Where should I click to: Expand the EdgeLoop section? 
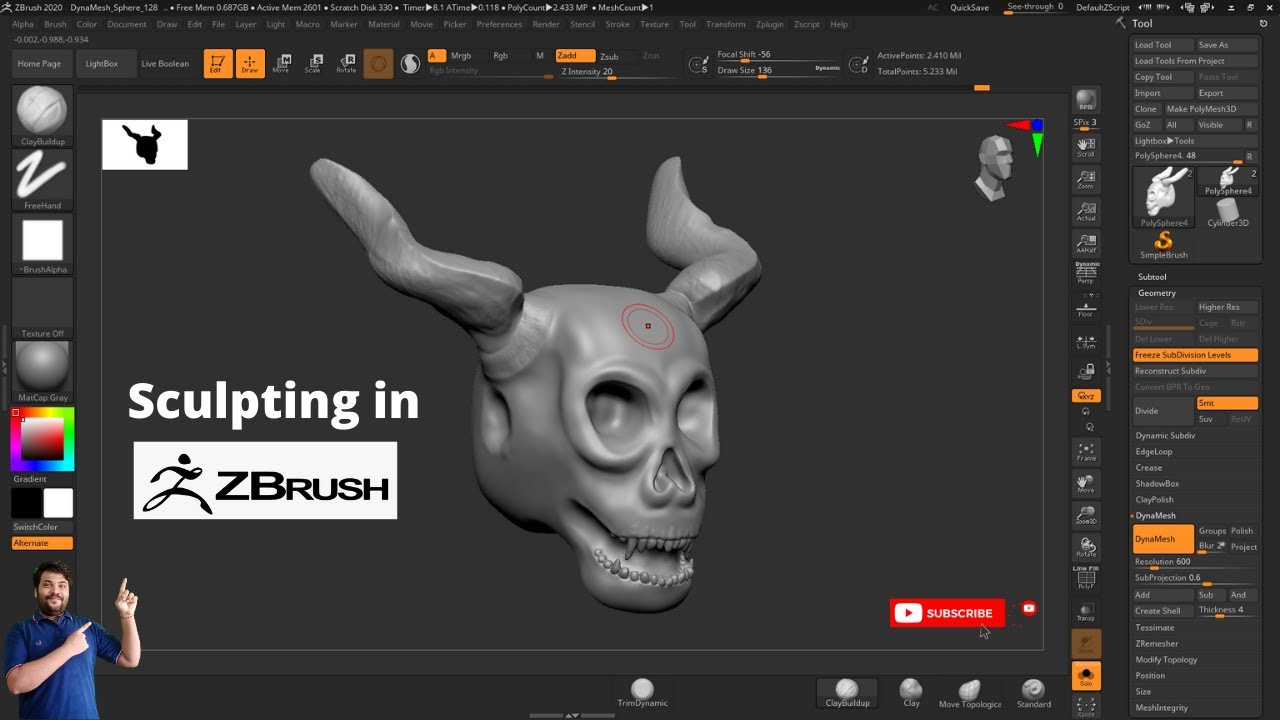coord(1154,452)
